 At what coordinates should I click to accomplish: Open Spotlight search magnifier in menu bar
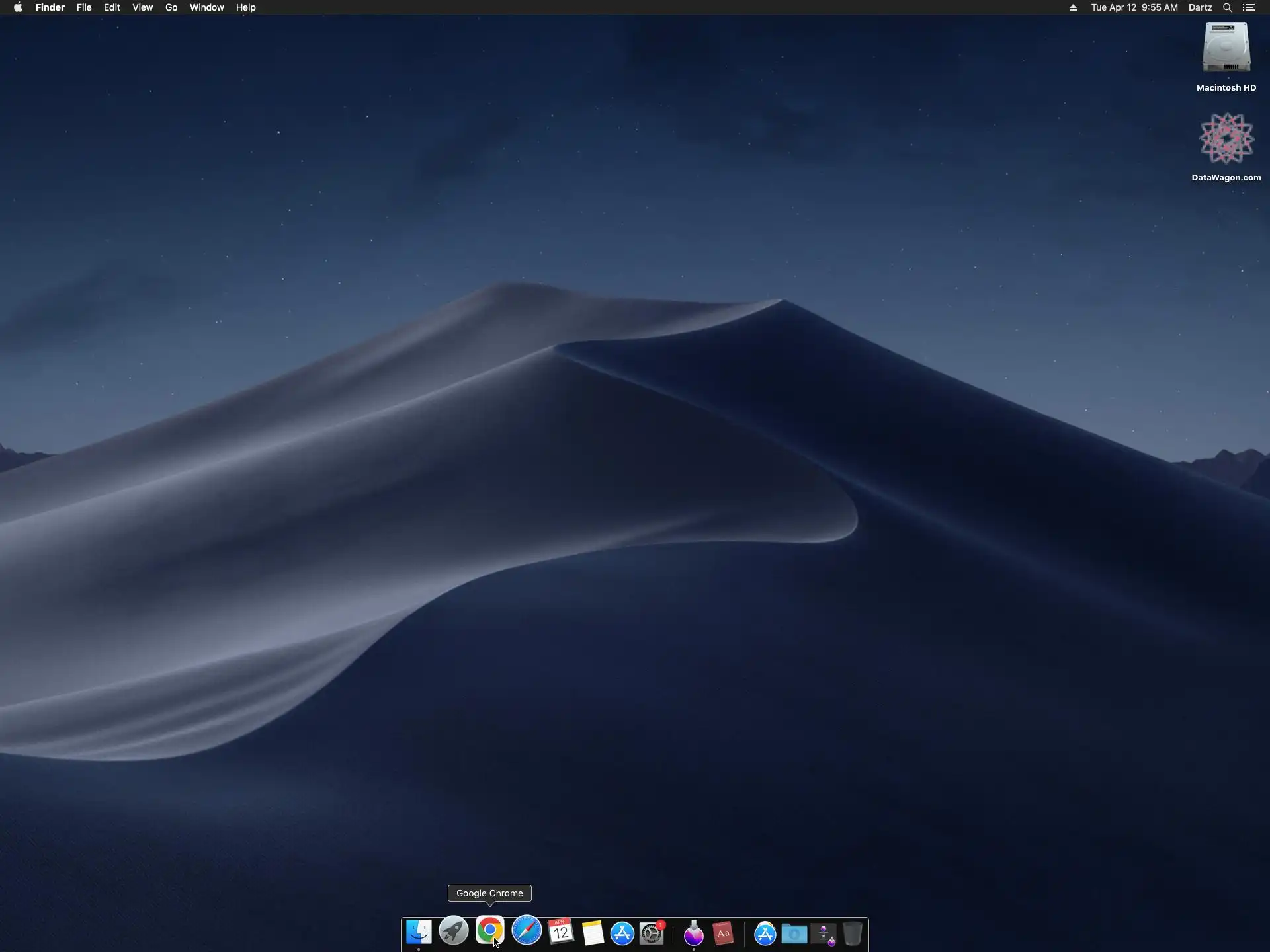(1227, 7)
